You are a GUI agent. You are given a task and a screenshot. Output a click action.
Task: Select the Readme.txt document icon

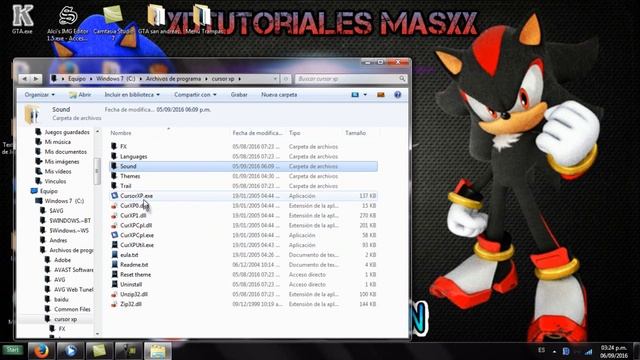pyautogui.click(x=115, y=264)
